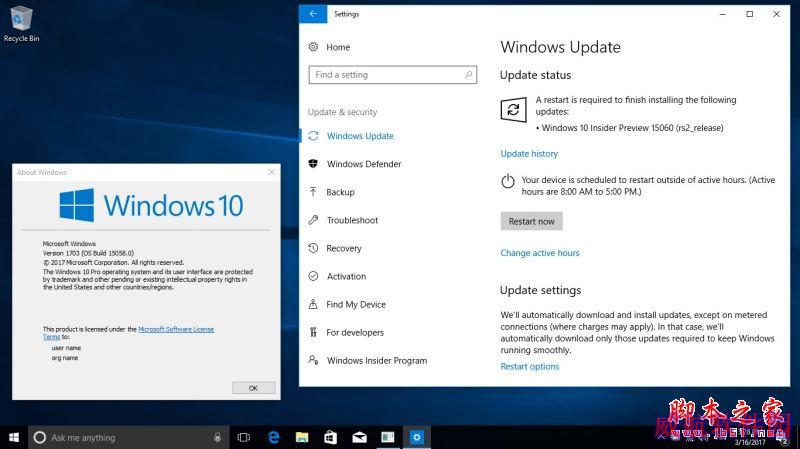The height and width of the screenshot is (449, 800).
Task: Open the Mail app from the taskbar
Action: (x=359, y=437)
